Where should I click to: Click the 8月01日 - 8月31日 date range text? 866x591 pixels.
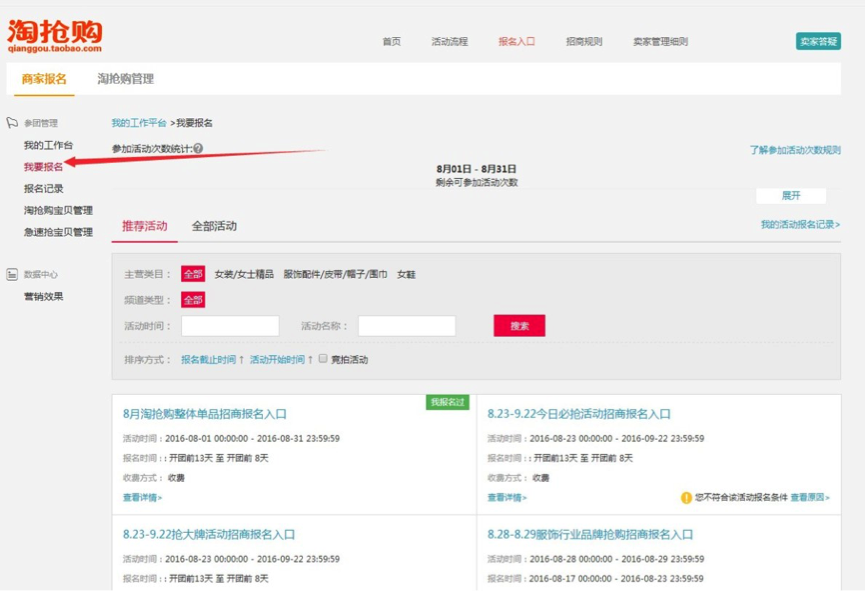pos(477,169)
